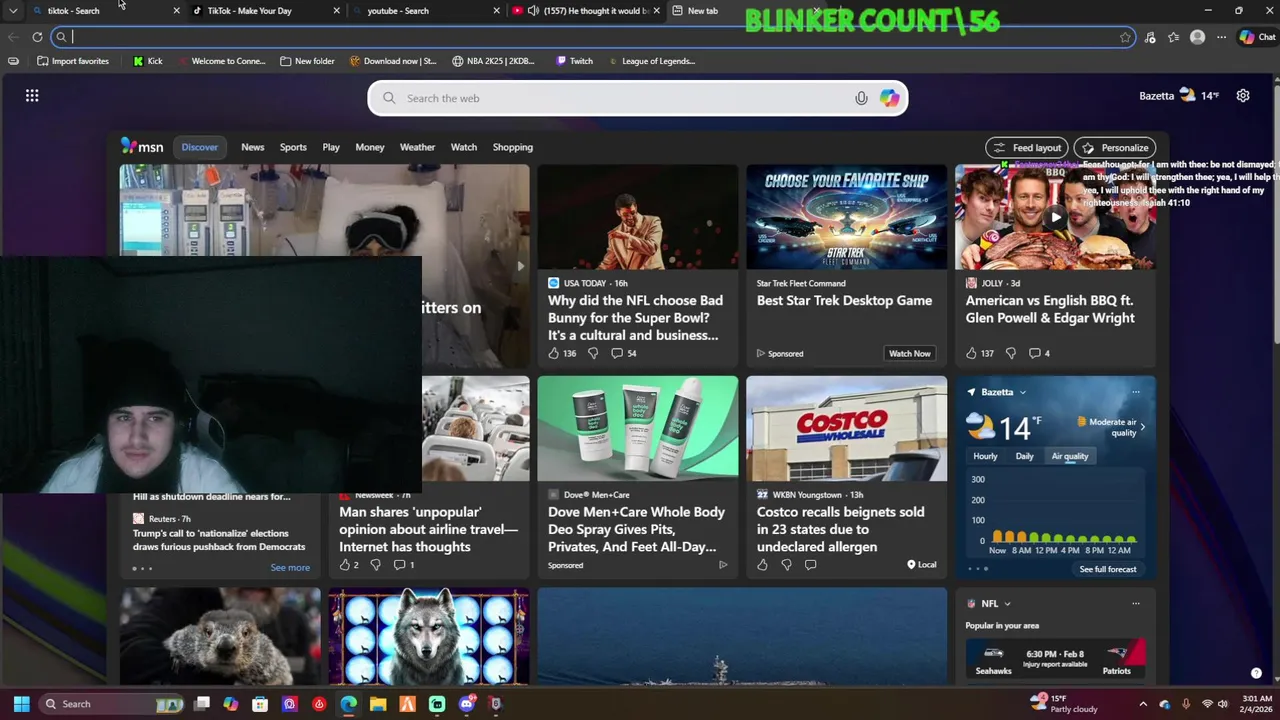Open MSN page settings gear
The image size is (1280, 720).
1243,96
